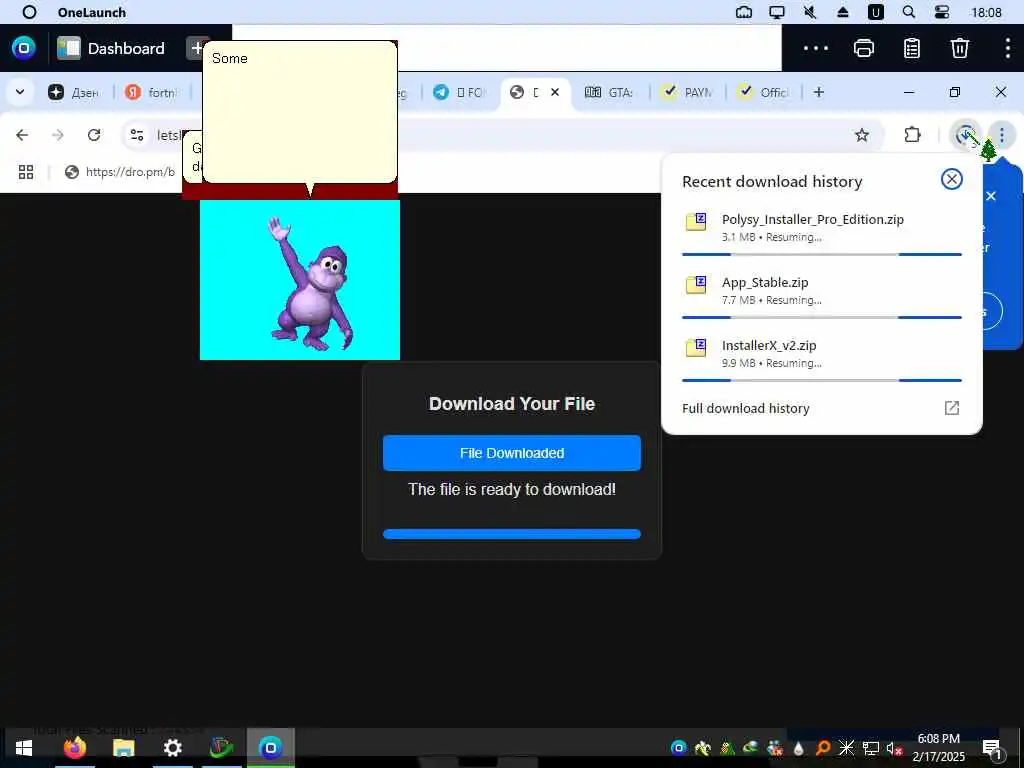Open Full download history
The width and height of the screenshot is (1024, 768).
[x=746, y=408]
